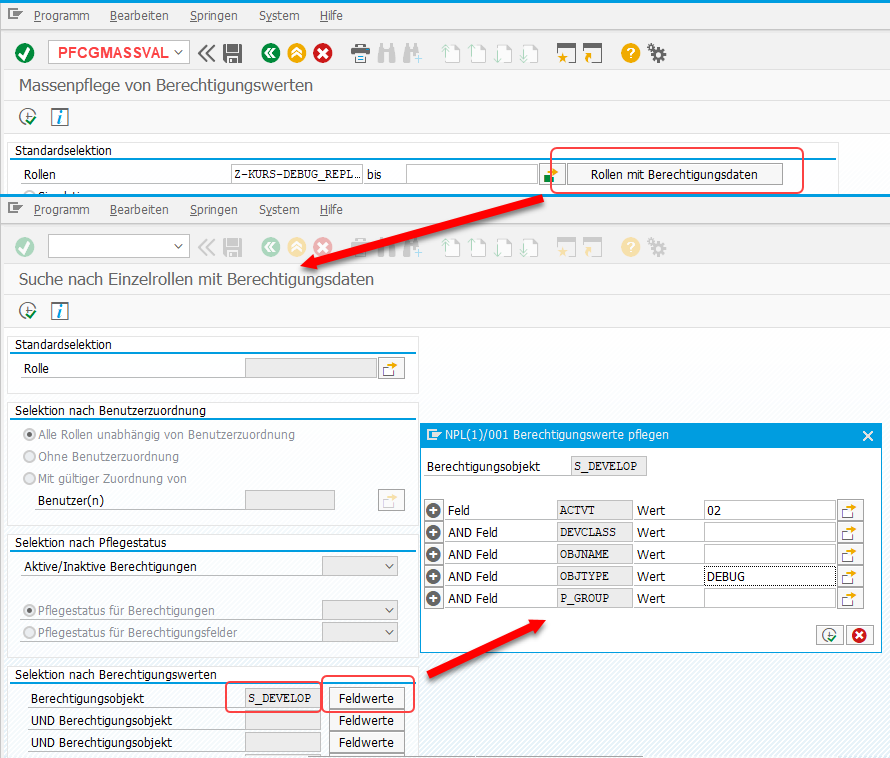
Task: Click the red cancel icon in top toolbar
Action: pyautogui.click(x=323, y=53)
